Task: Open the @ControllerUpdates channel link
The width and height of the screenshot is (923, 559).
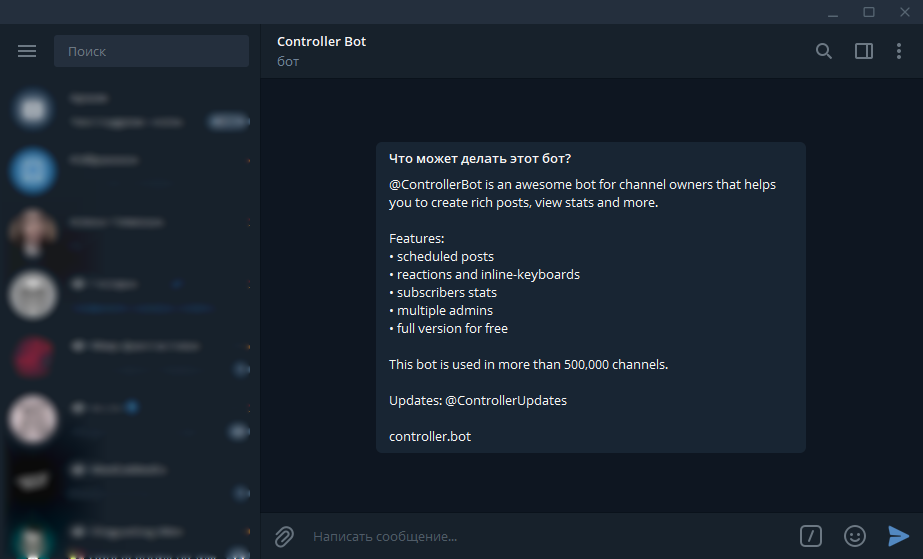Action: click(506, 400)
